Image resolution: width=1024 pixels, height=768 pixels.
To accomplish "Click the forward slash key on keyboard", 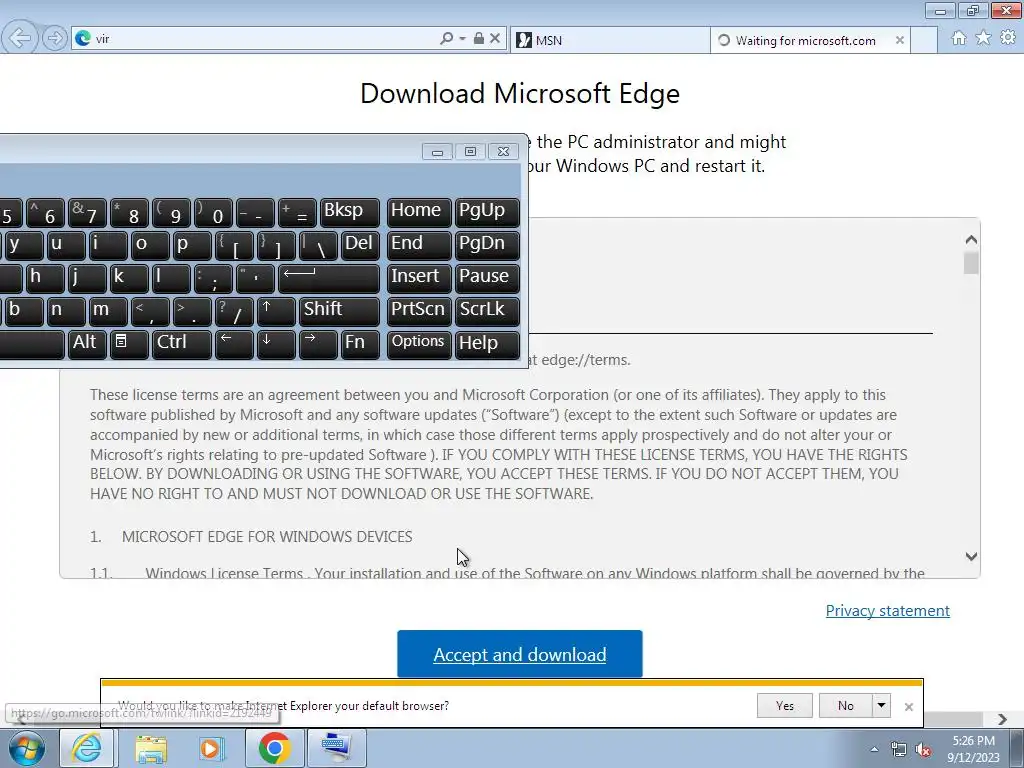I will click(x=234, y=310).
